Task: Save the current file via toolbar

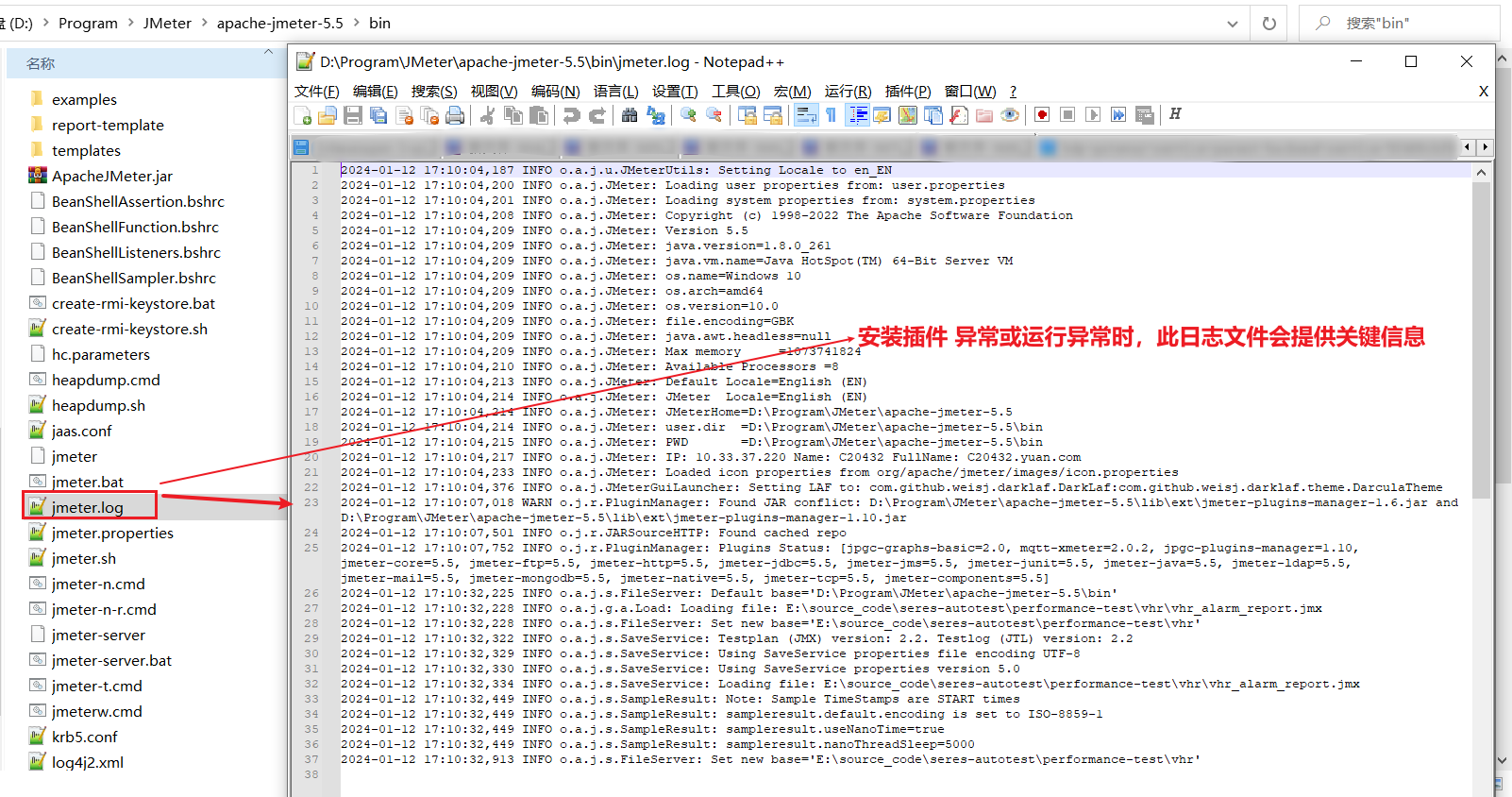Action: [x=353, y=115]
